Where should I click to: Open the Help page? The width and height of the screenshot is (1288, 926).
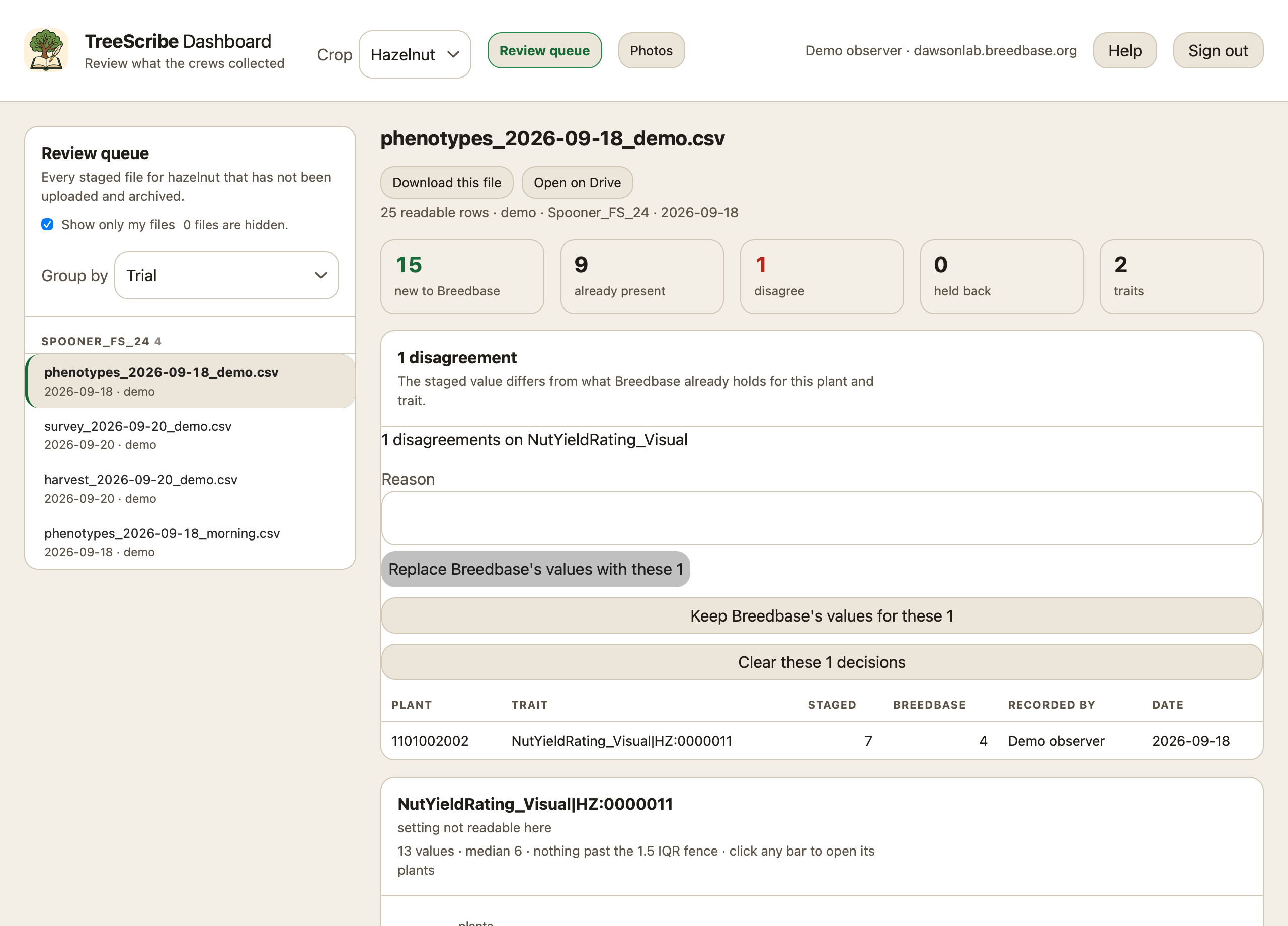tap(1125, 50)
